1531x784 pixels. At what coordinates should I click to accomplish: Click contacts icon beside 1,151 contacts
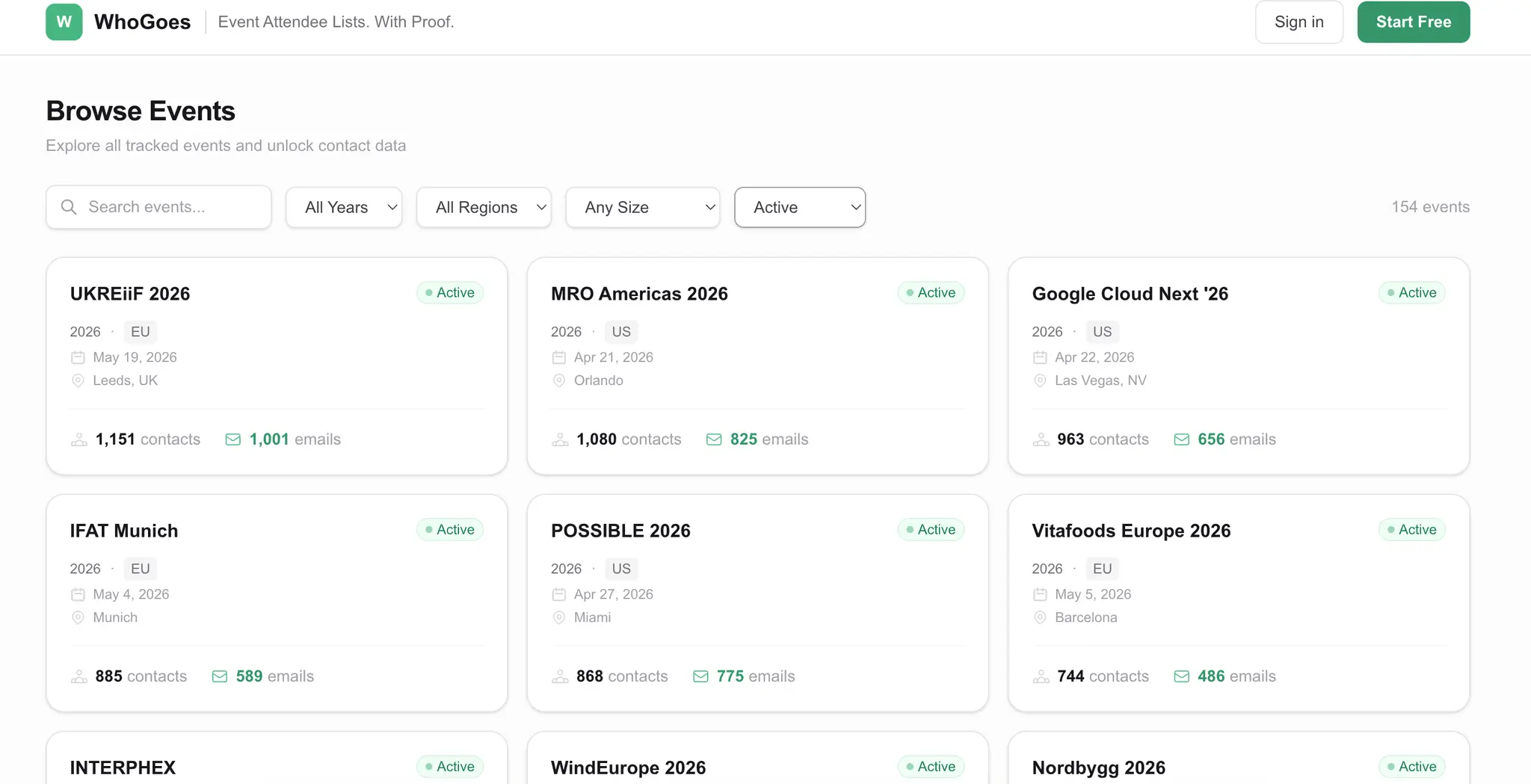(x=79, y=439)
